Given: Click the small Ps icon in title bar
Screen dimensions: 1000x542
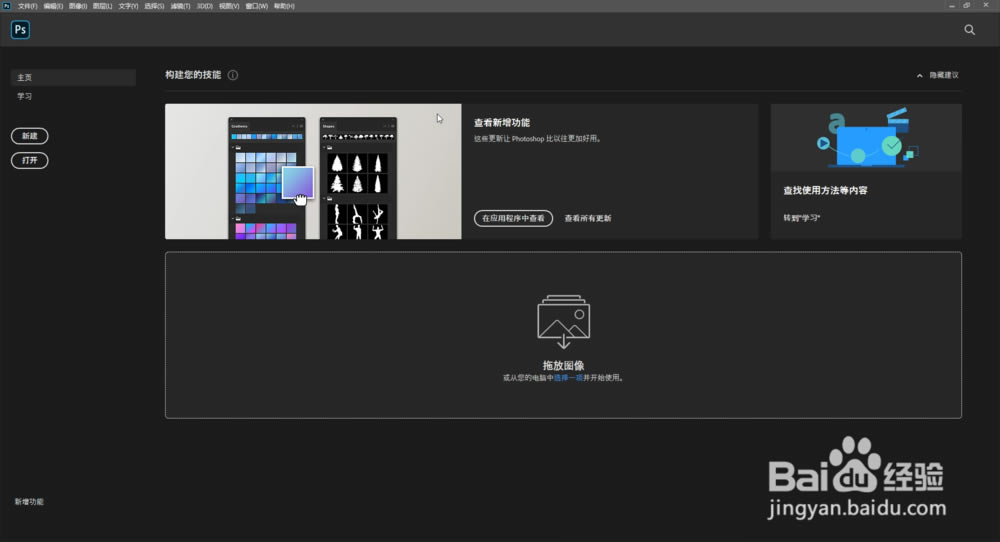Looking at the screenshot, I should tap(7, 6).
